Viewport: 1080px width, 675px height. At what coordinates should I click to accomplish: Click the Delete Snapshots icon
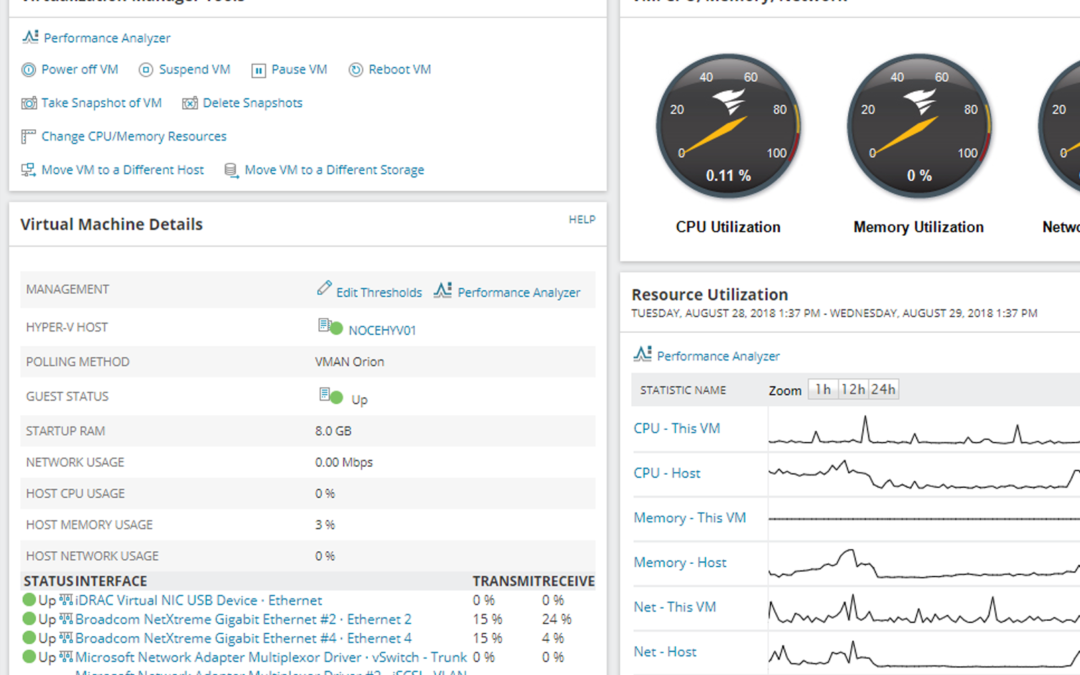(x=190, y=103)
